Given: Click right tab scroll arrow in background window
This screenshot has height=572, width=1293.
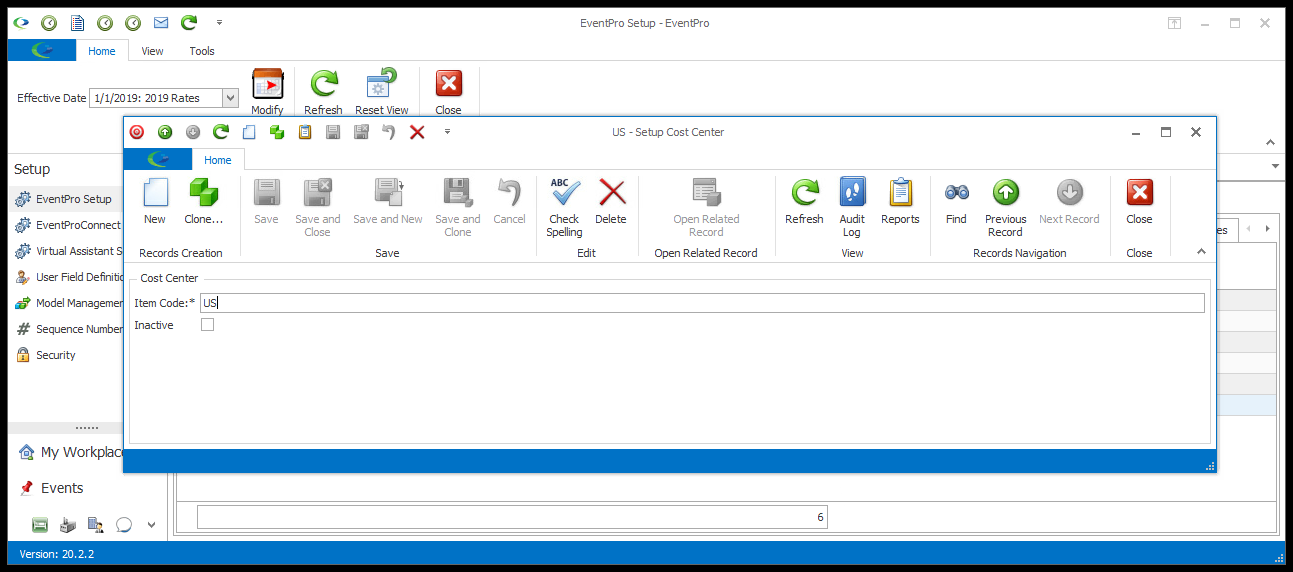Looking at the screenshot, I should coord(1267,229).
